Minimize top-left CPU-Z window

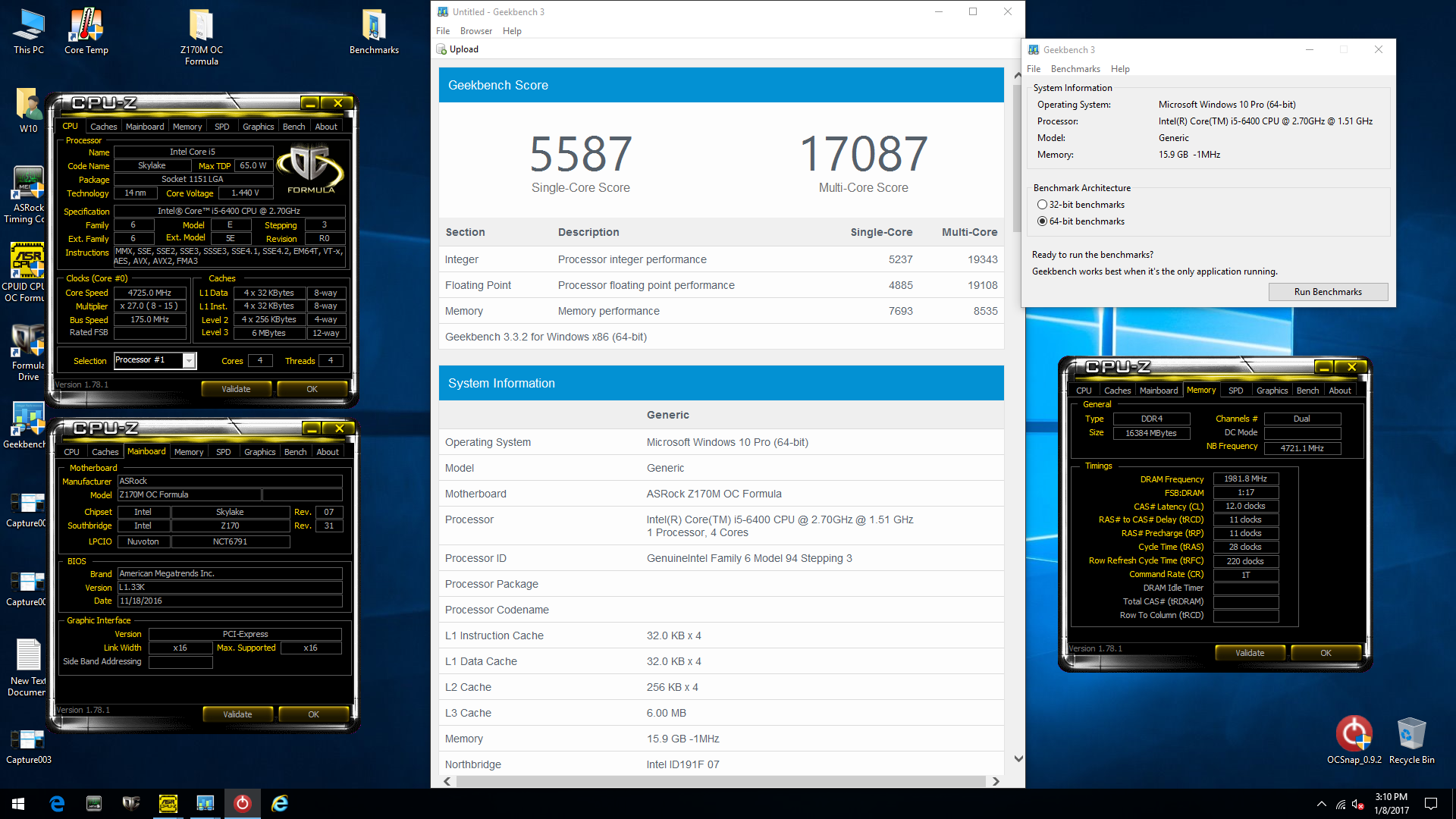pos(309,102)
